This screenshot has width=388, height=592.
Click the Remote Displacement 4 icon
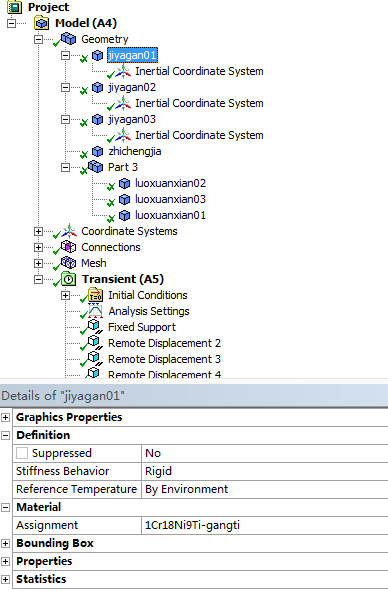94,373
